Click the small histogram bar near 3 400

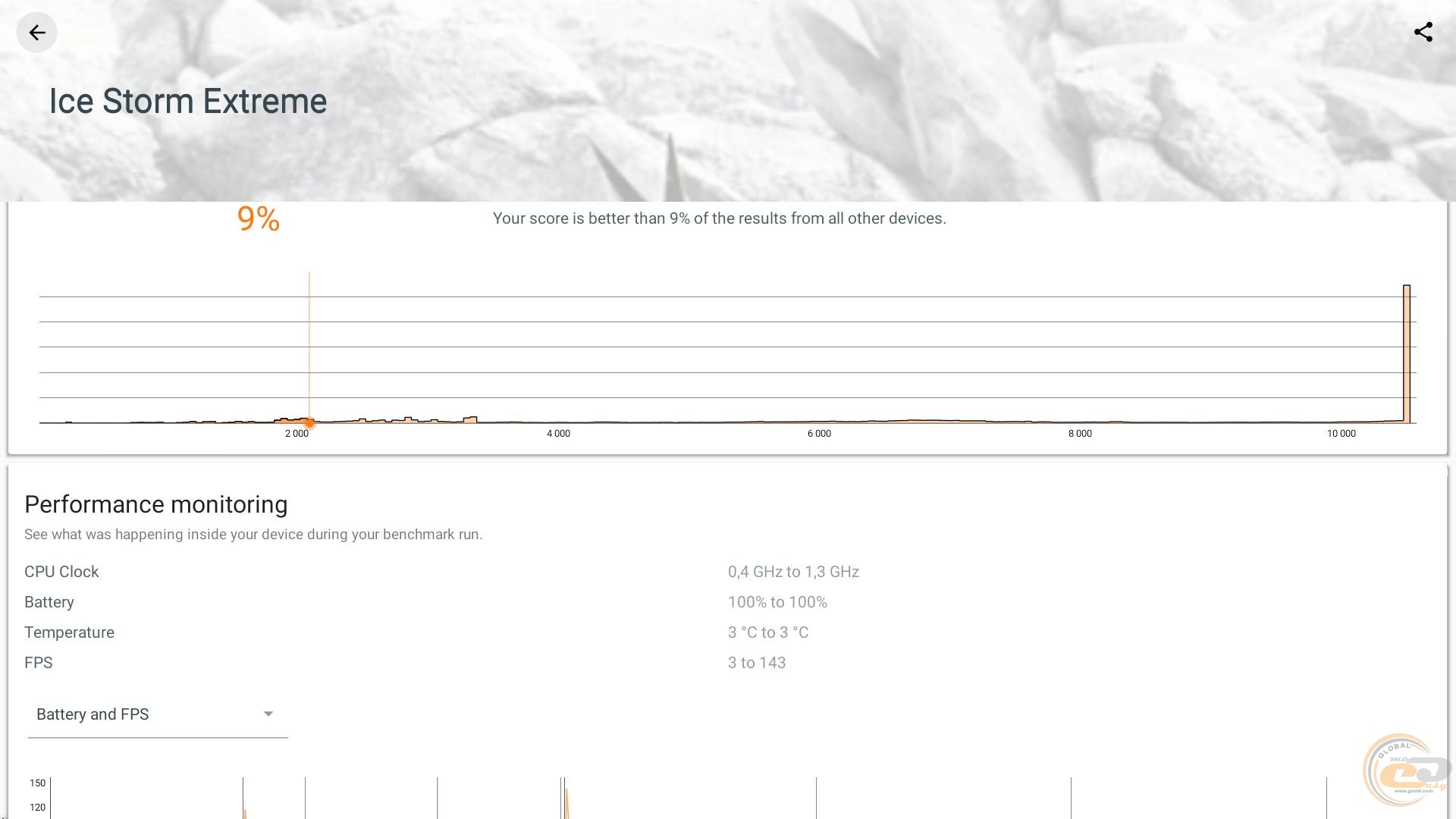coord(470,419)
